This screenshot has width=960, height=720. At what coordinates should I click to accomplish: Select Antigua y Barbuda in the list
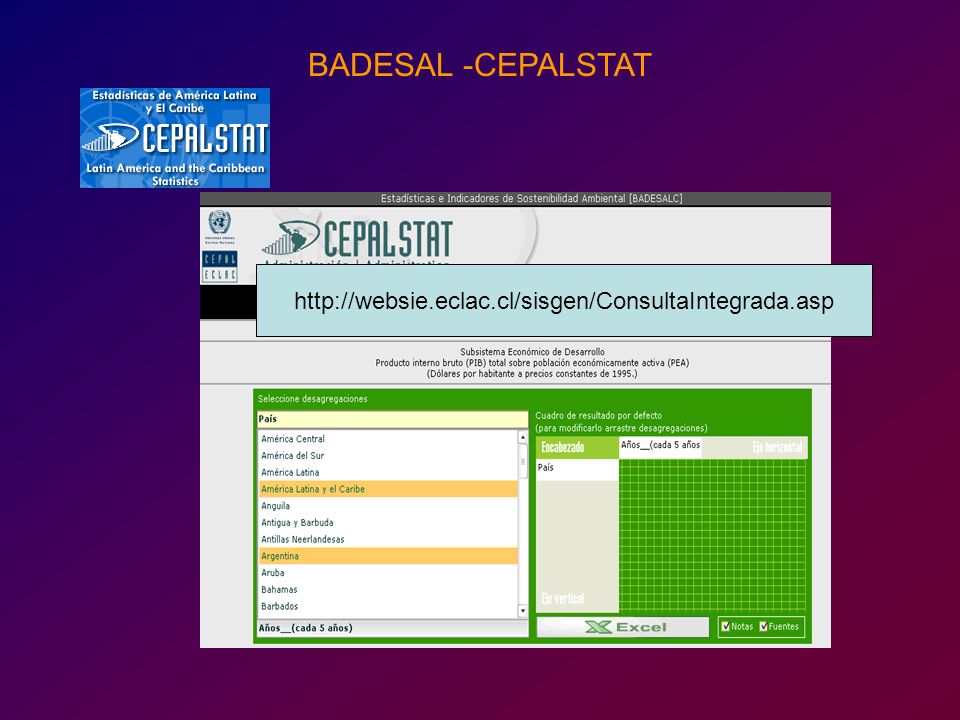388,523
